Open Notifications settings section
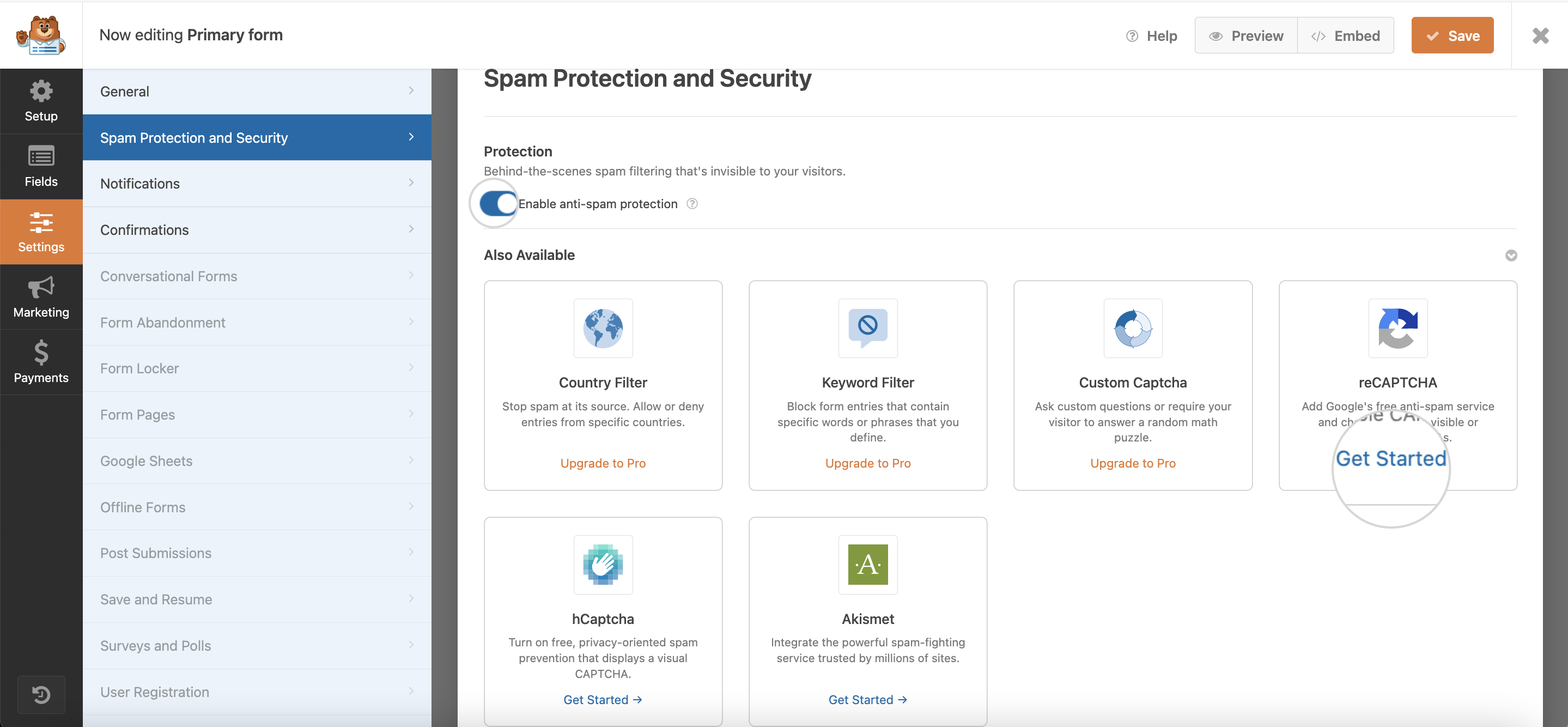Viewport: 1568px width, 727px height. [257, 183]
